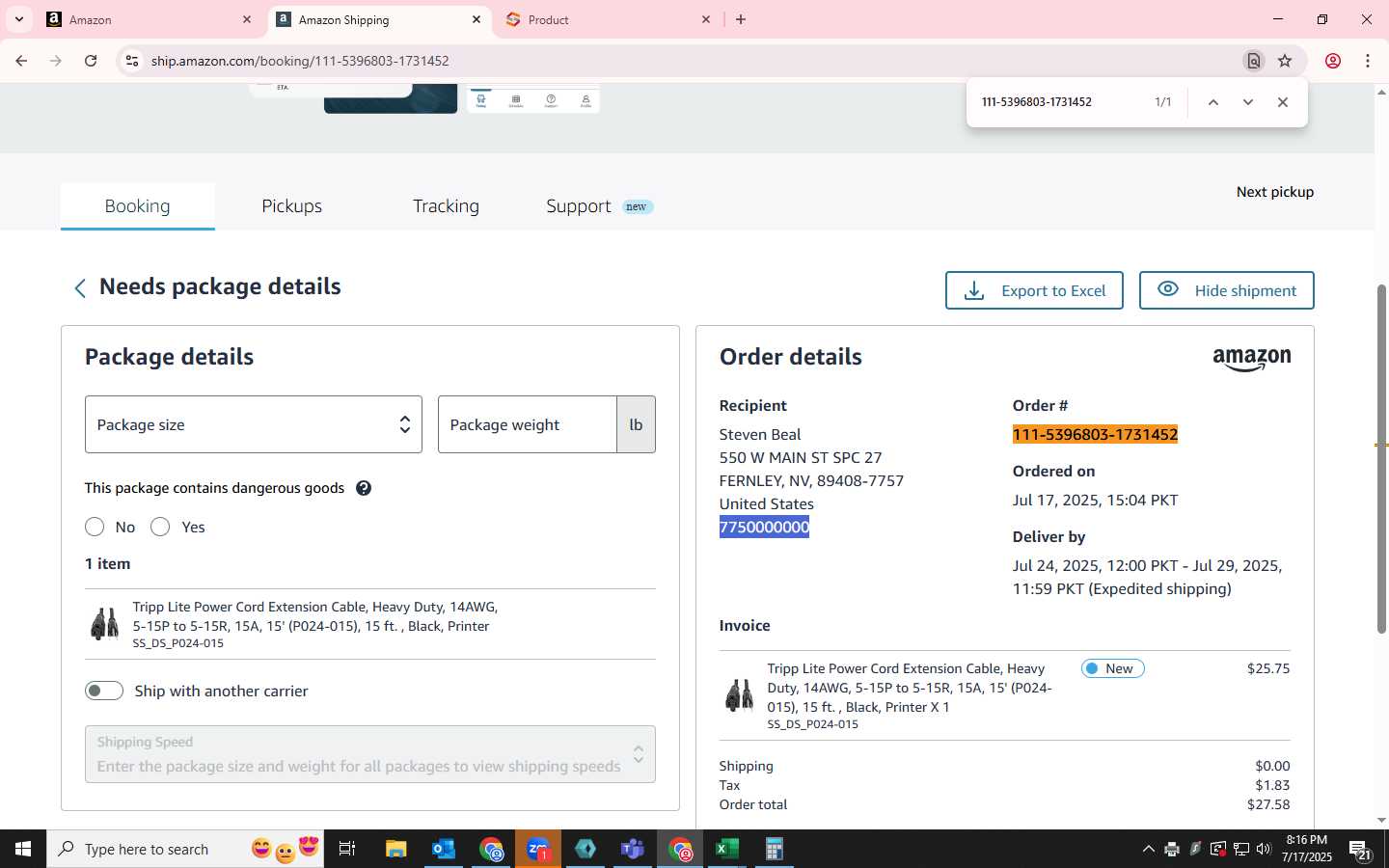Close the Amazon tab
1389x868 pixels.
click(247, 19)
